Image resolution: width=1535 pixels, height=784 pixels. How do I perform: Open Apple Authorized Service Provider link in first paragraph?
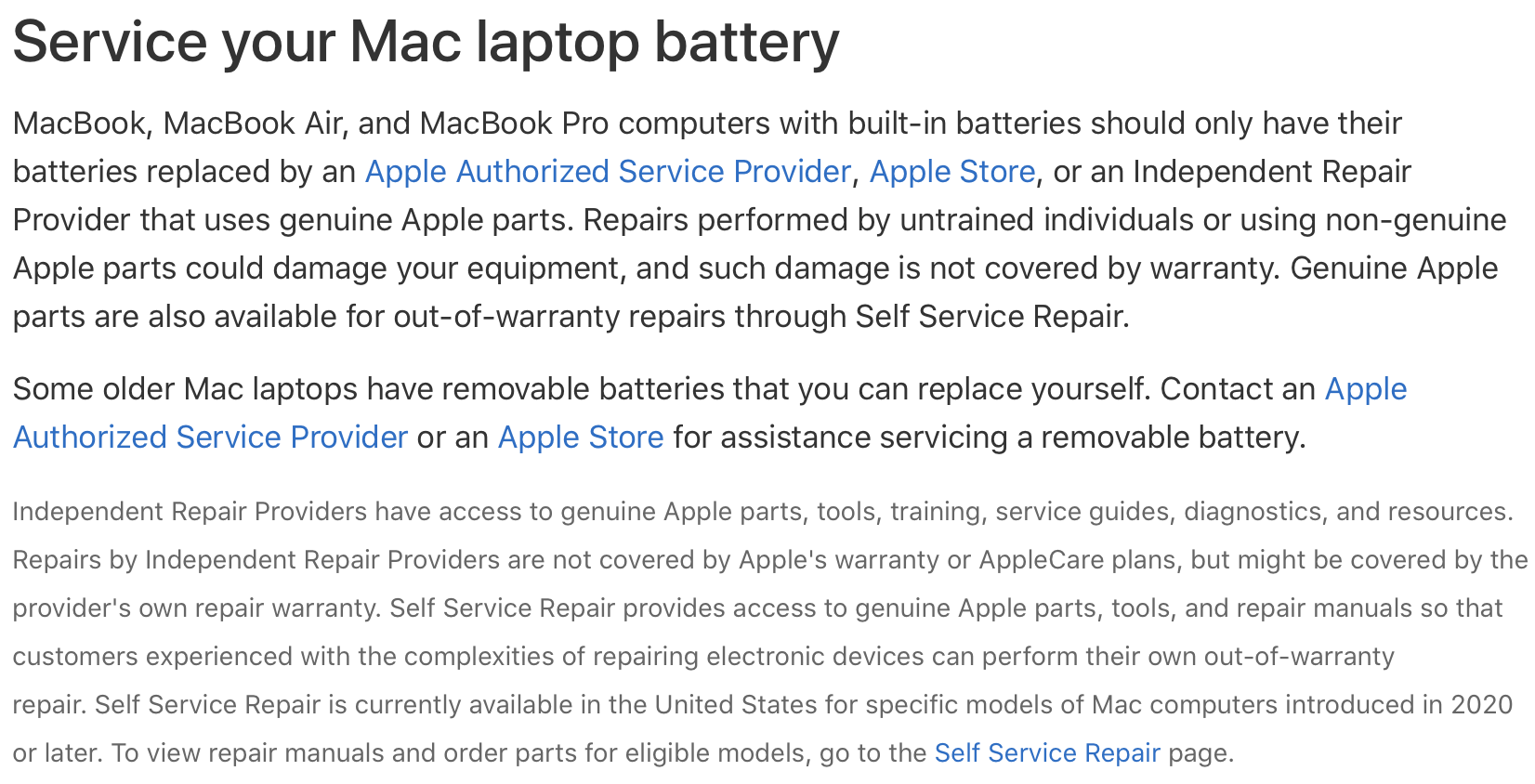coord(608,172)
